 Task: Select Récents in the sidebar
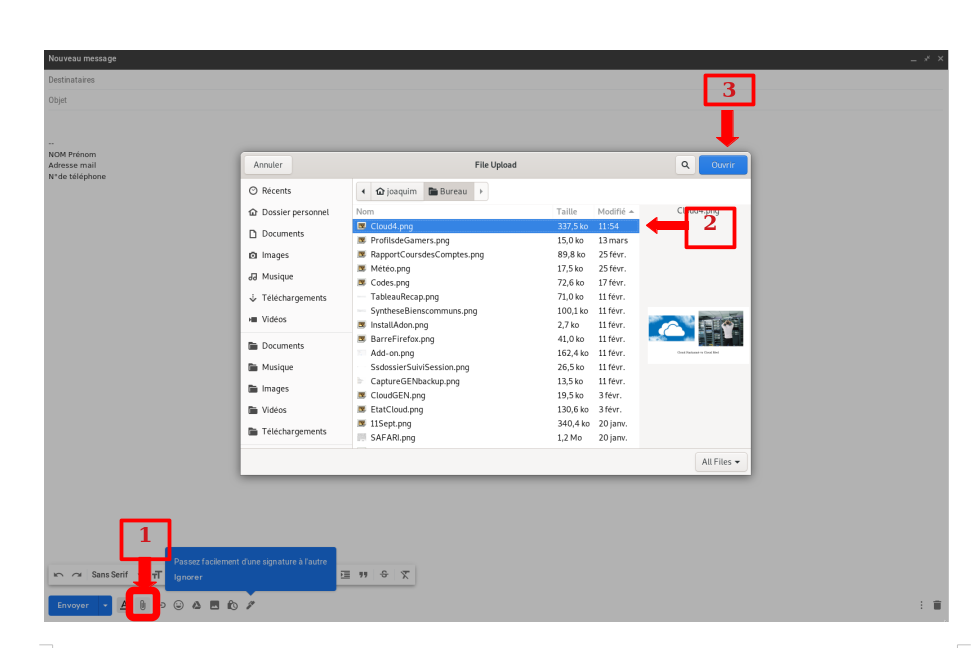click(x=276, y=191)
